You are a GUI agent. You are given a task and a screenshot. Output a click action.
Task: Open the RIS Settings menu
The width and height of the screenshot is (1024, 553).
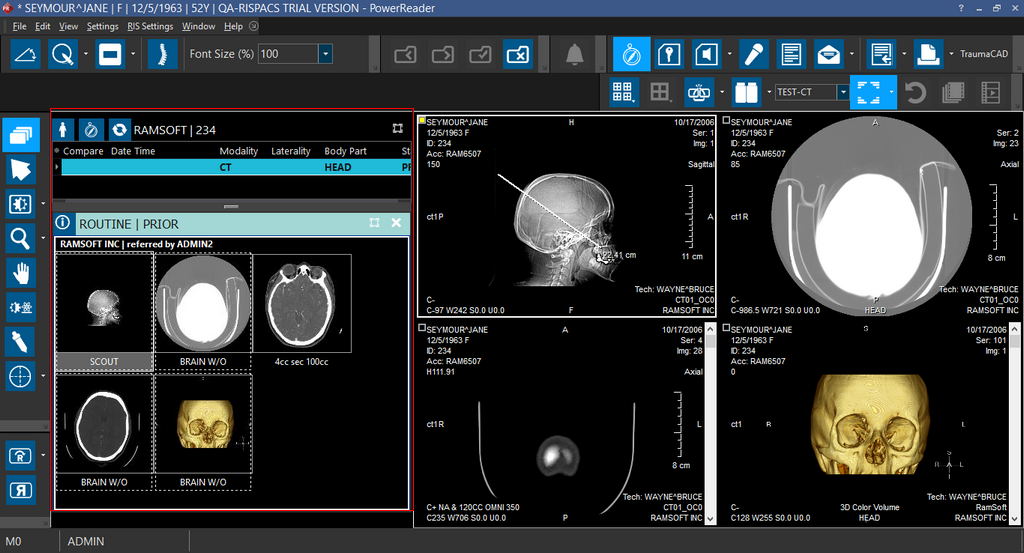pos(150,26)
